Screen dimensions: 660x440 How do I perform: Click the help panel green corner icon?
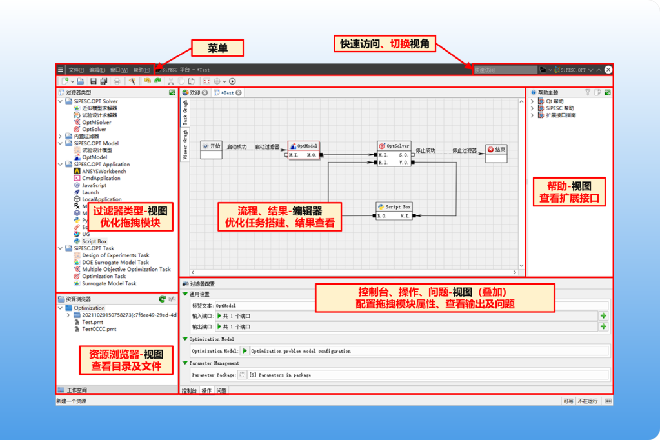pos(607,92)
